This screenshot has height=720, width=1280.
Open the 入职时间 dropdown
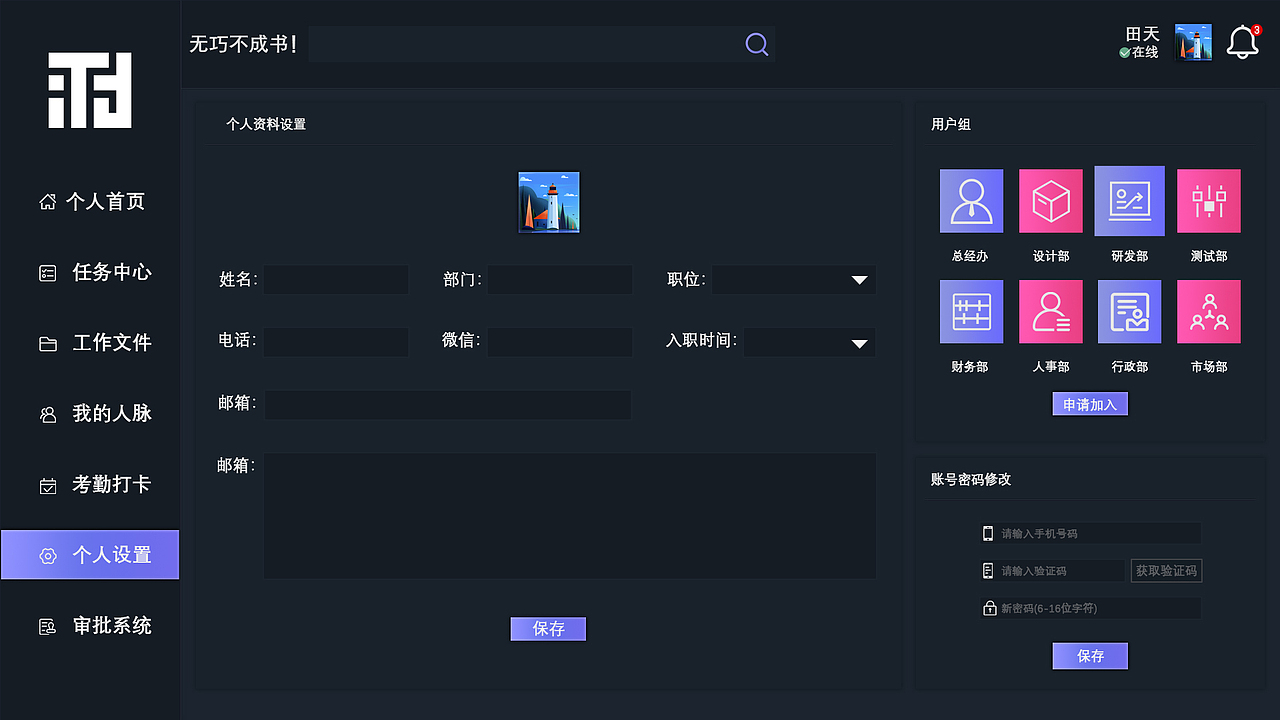859,343
